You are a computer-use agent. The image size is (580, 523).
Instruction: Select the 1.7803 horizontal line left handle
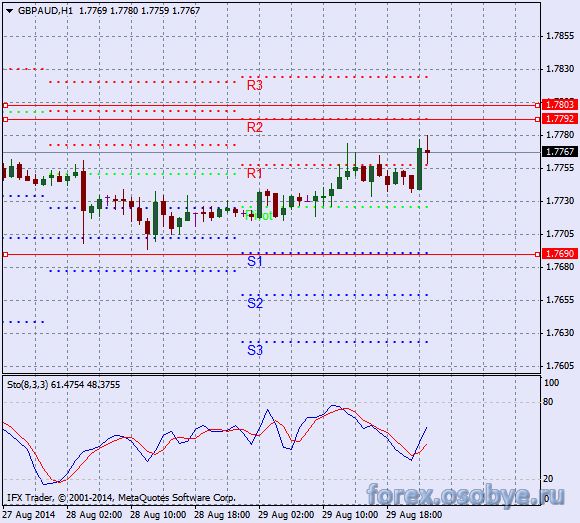coord(5,105)
